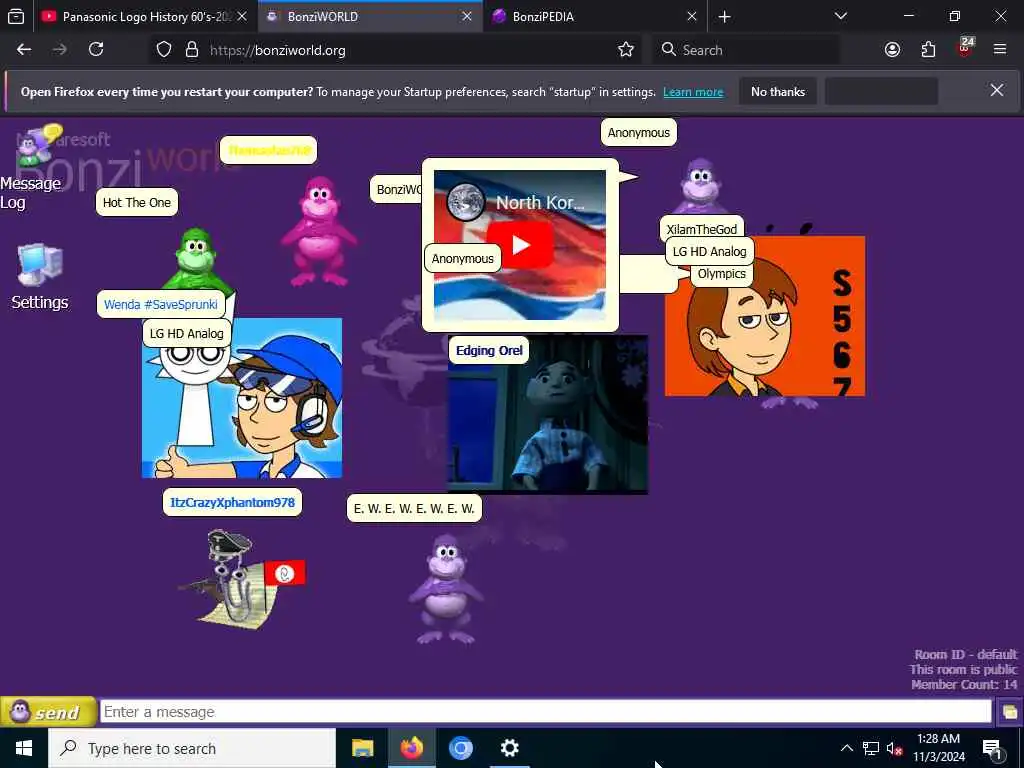The width and height of the screenshot is (1024, 768).
Task: Open the Firefox account icon
Action: pos(892,50)
